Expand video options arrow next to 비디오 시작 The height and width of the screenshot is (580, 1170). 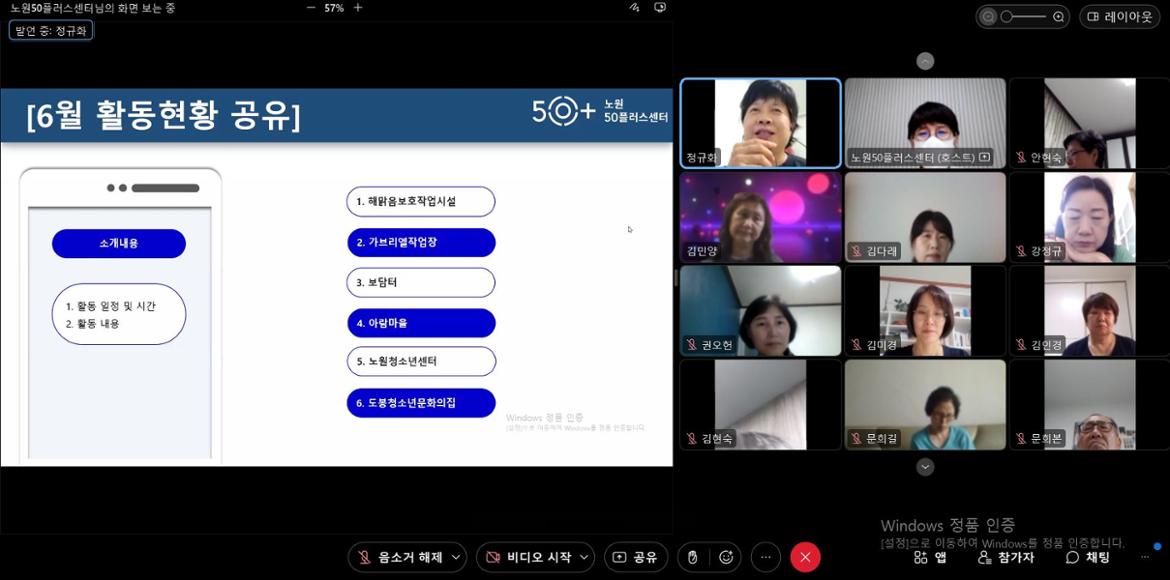(585, 557)
